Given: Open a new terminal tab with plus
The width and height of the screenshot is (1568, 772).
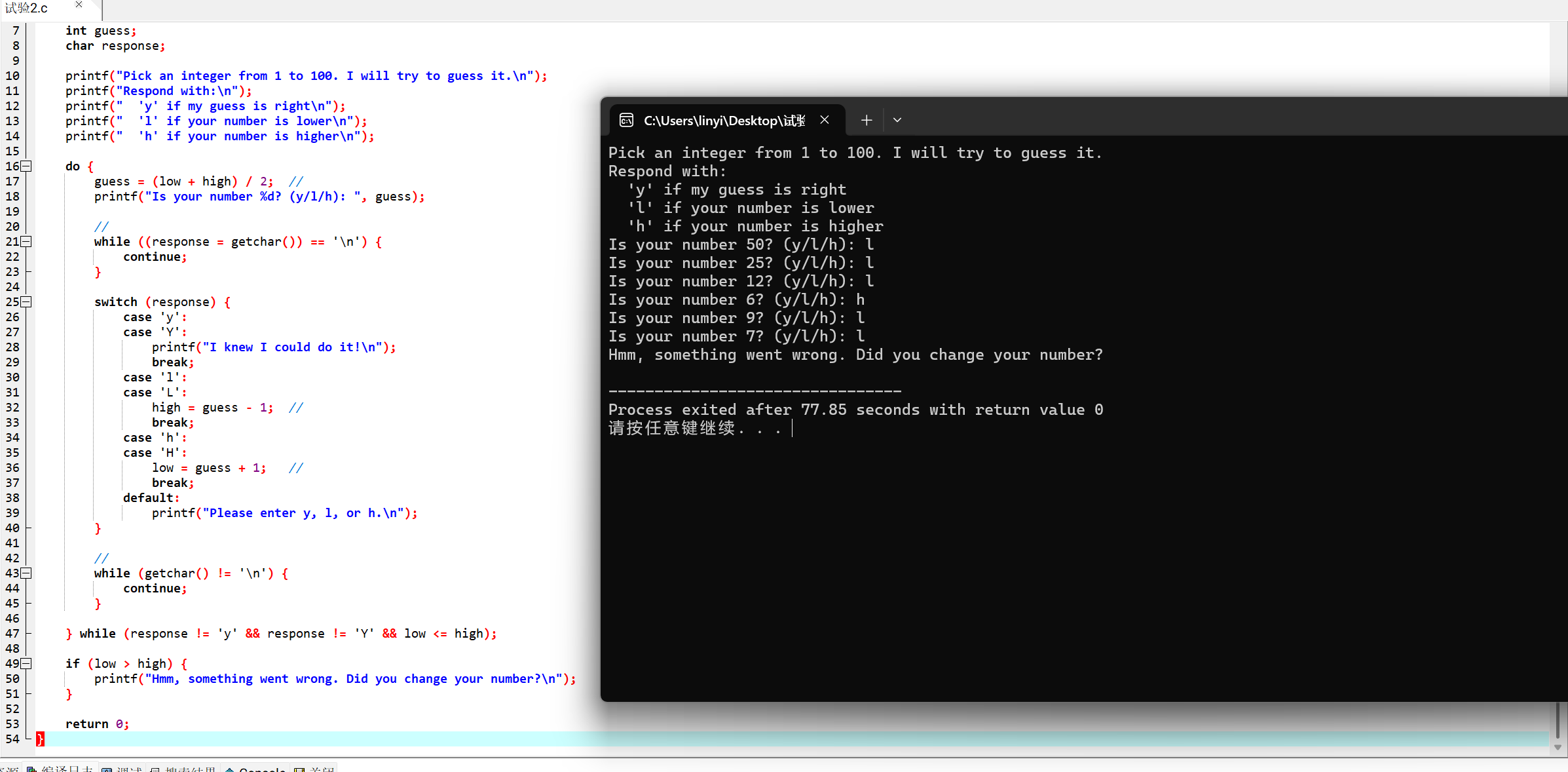Looking at the screenshot, I should click(866, 120).
